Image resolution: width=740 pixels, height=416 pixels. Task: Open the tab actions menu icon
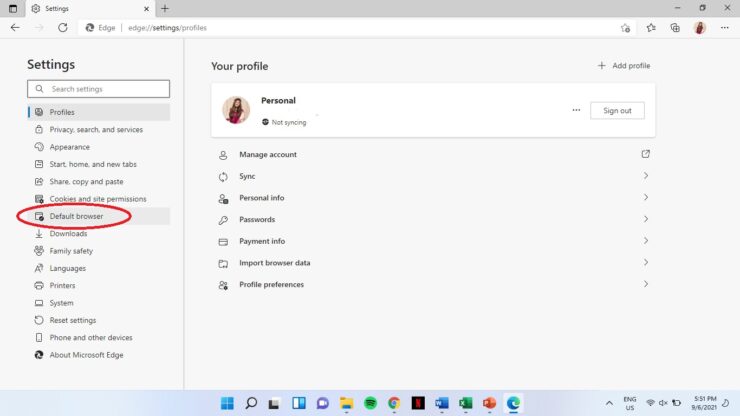click(13, 8)
